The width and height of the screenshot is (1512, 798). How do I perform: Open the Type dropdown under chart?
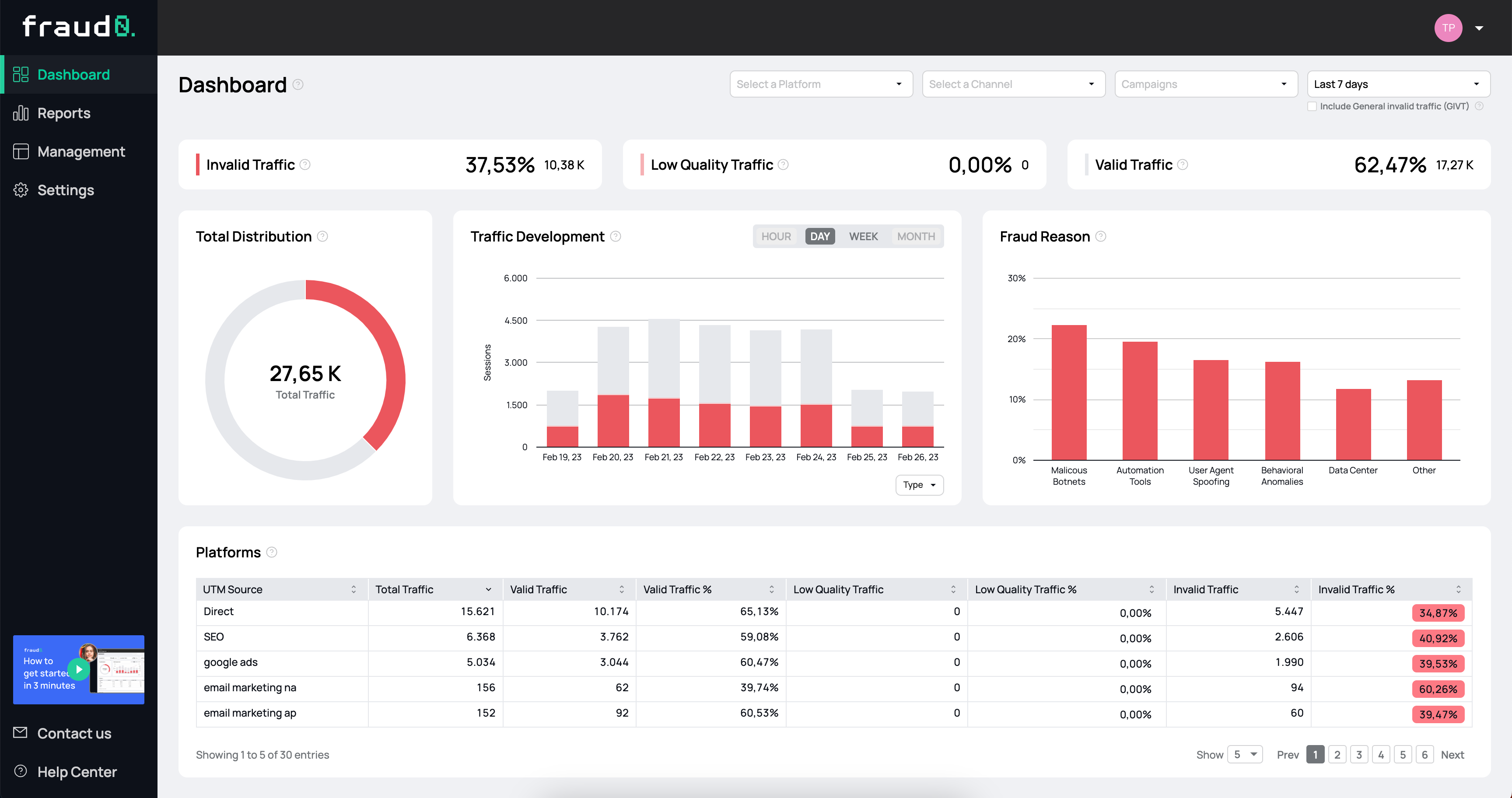pos(919,485)
